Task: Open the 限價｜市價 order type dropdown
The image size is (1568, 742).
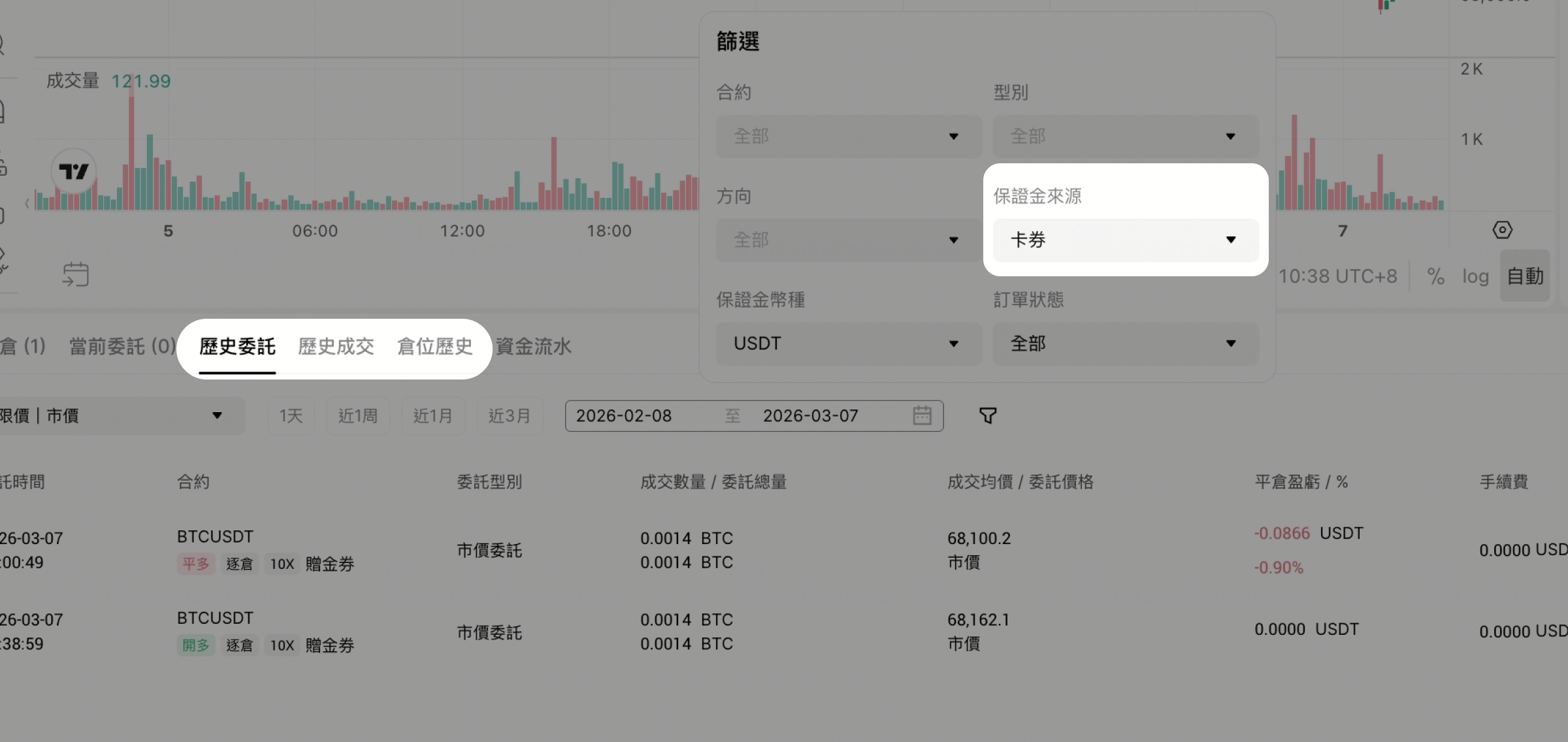Action: [118, 415]
